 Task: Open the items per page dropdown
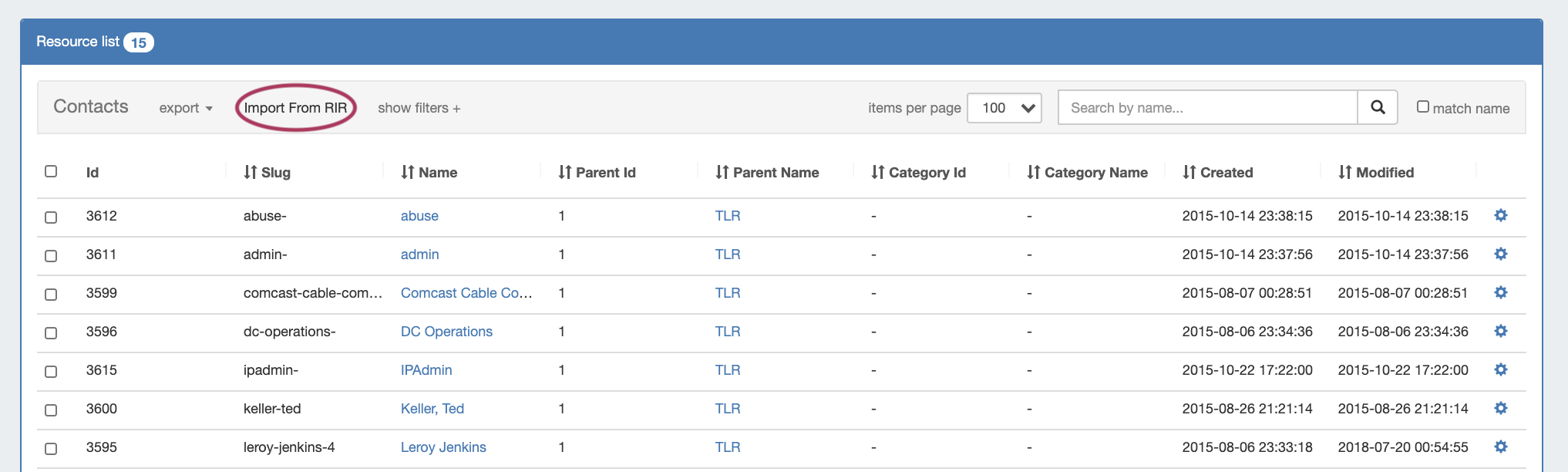[x=1004, y=108]
